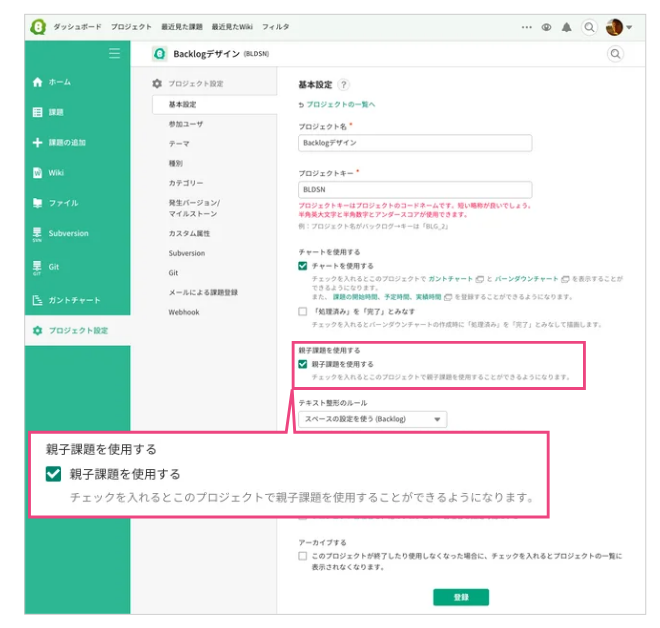Select メールによる課題登録 in settings menu
The height and width of the screenshot is (628, 660).
coord(203,292)
